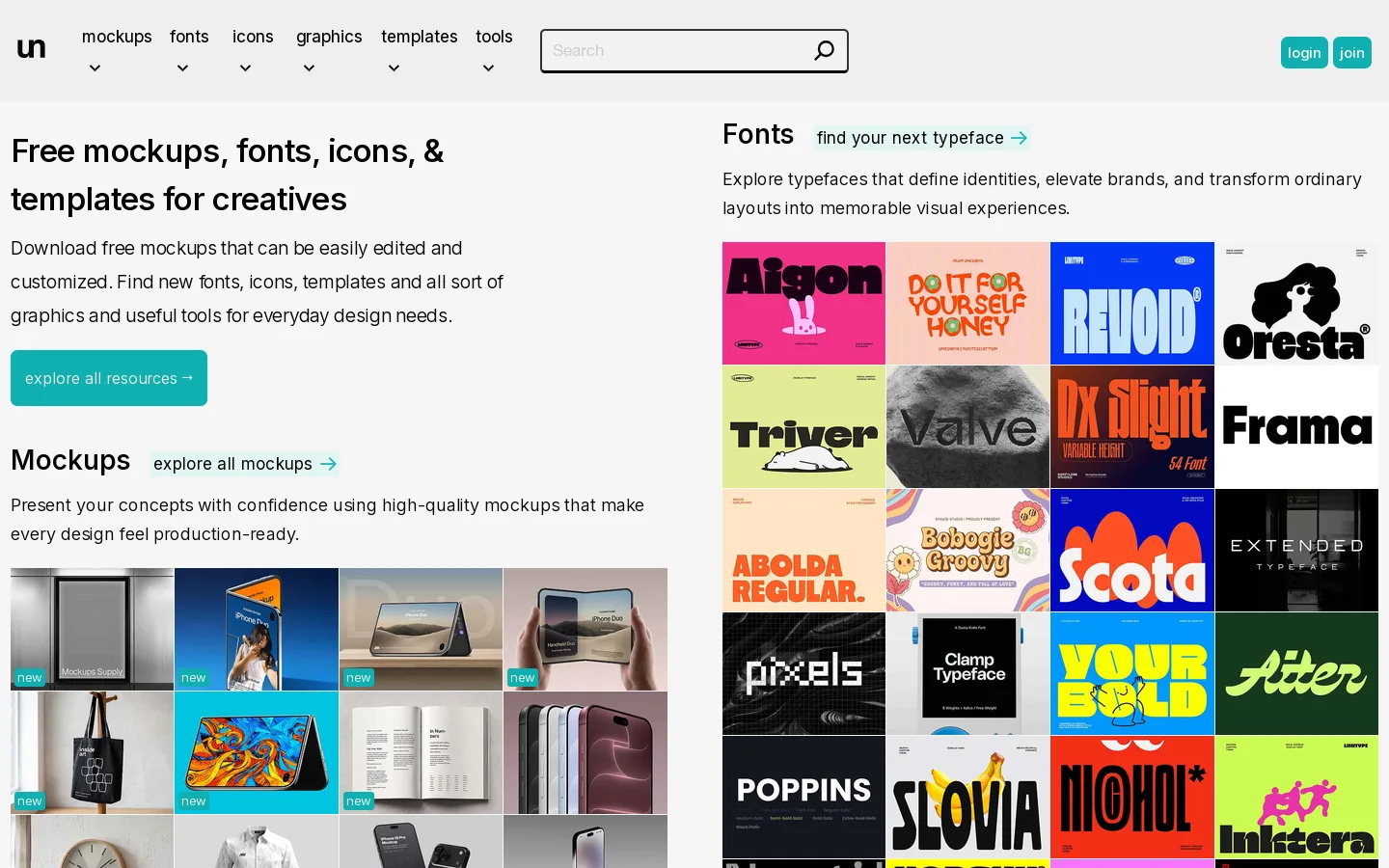Expand the icons menu chevron
The width and height of the screenshot is (1389, 868).
245,68
